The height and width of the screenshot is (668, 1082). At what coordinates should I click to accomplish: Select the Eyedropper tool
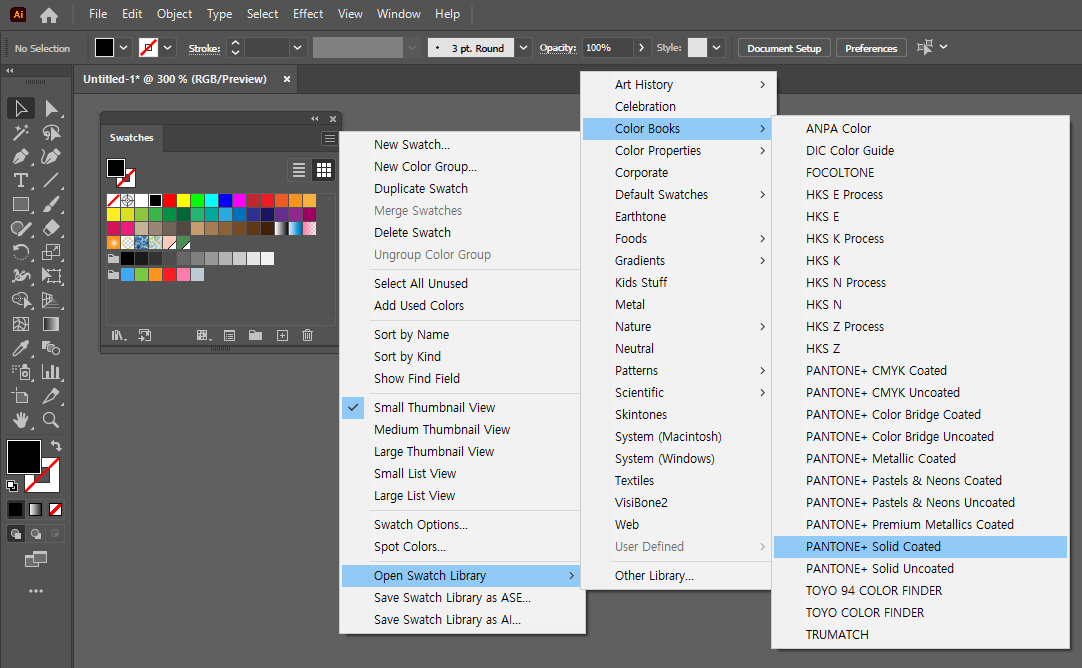21,348
